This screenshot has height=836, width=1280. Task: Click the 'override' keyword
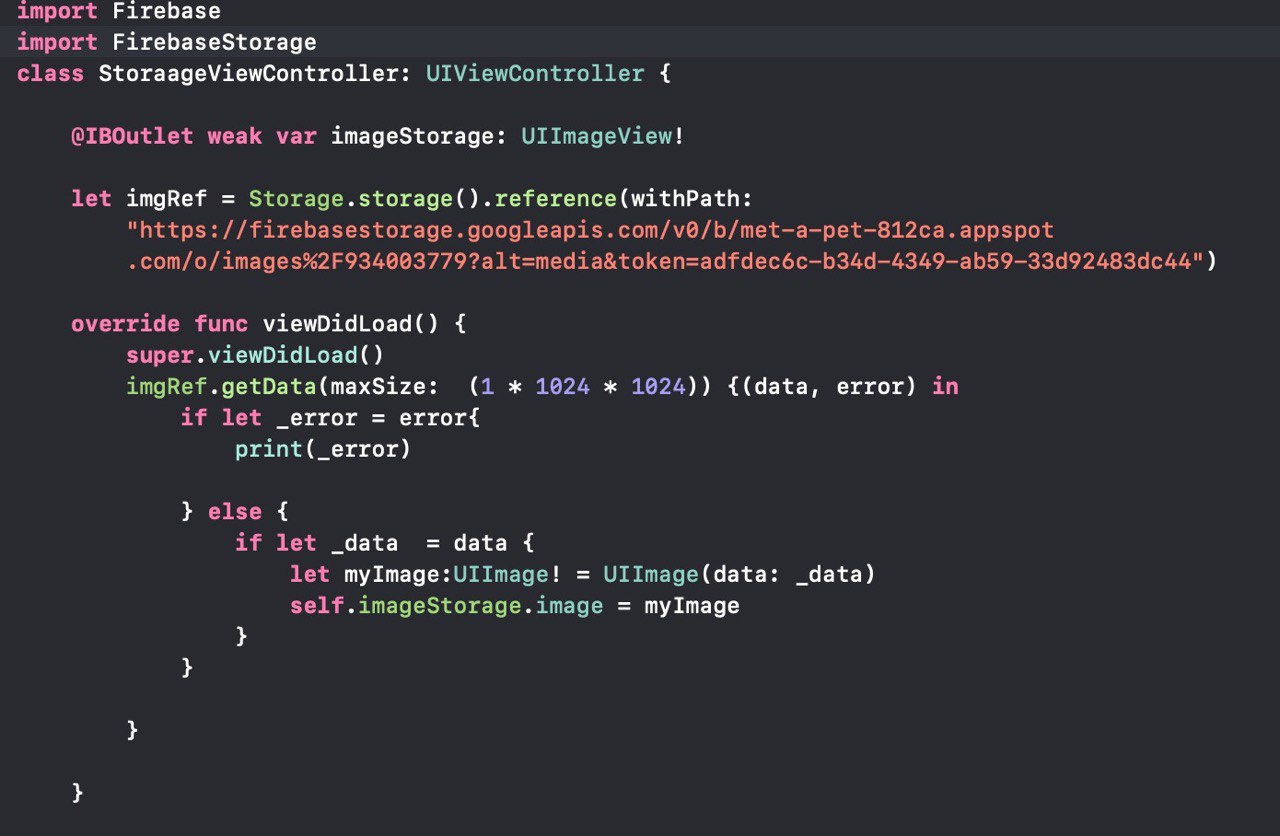pyautogui.click(x=125, y=324)
